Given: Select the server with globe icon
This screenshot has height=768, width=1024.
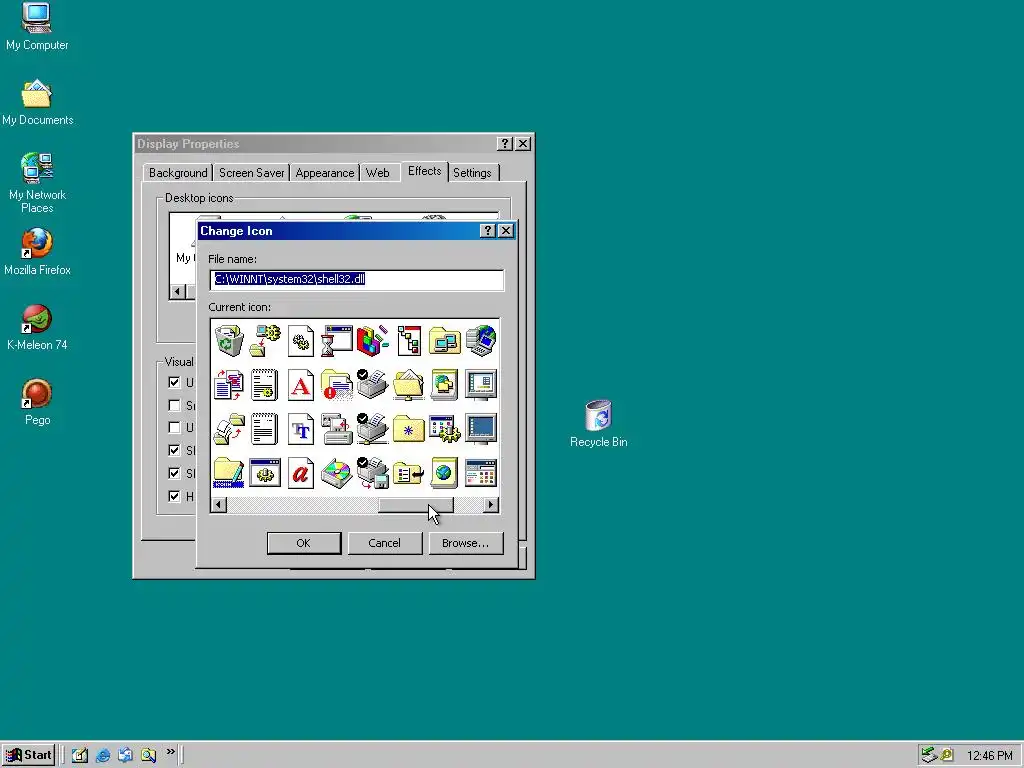Looking at the screenshot, I should [x=481, y=340].
